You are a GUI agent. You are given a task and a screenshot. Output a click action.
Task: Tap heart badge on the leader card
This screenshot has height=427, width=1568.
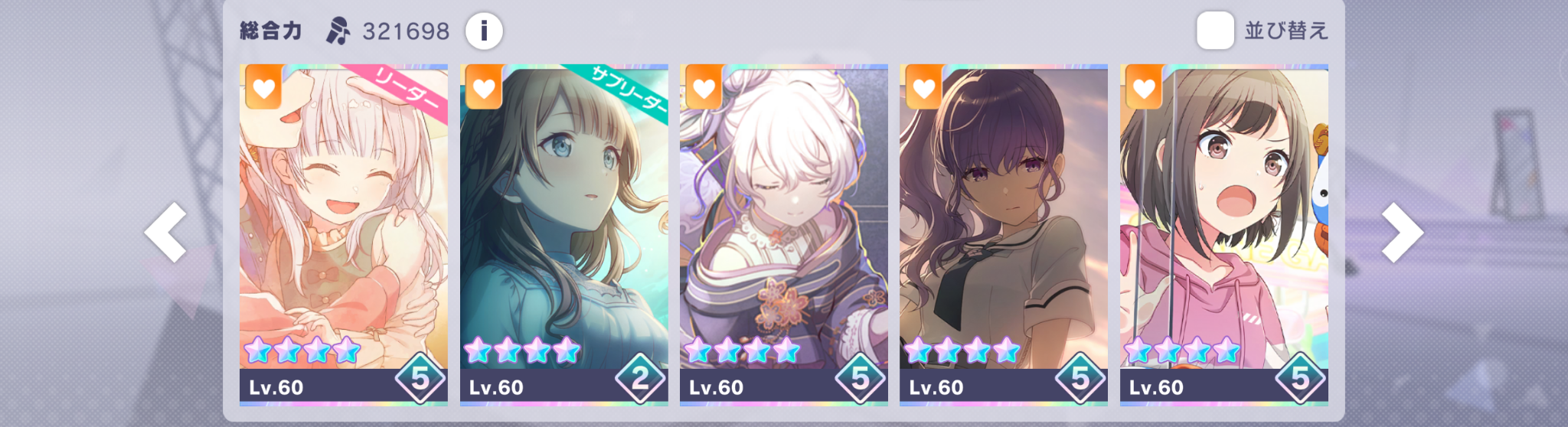pos(263,87)
